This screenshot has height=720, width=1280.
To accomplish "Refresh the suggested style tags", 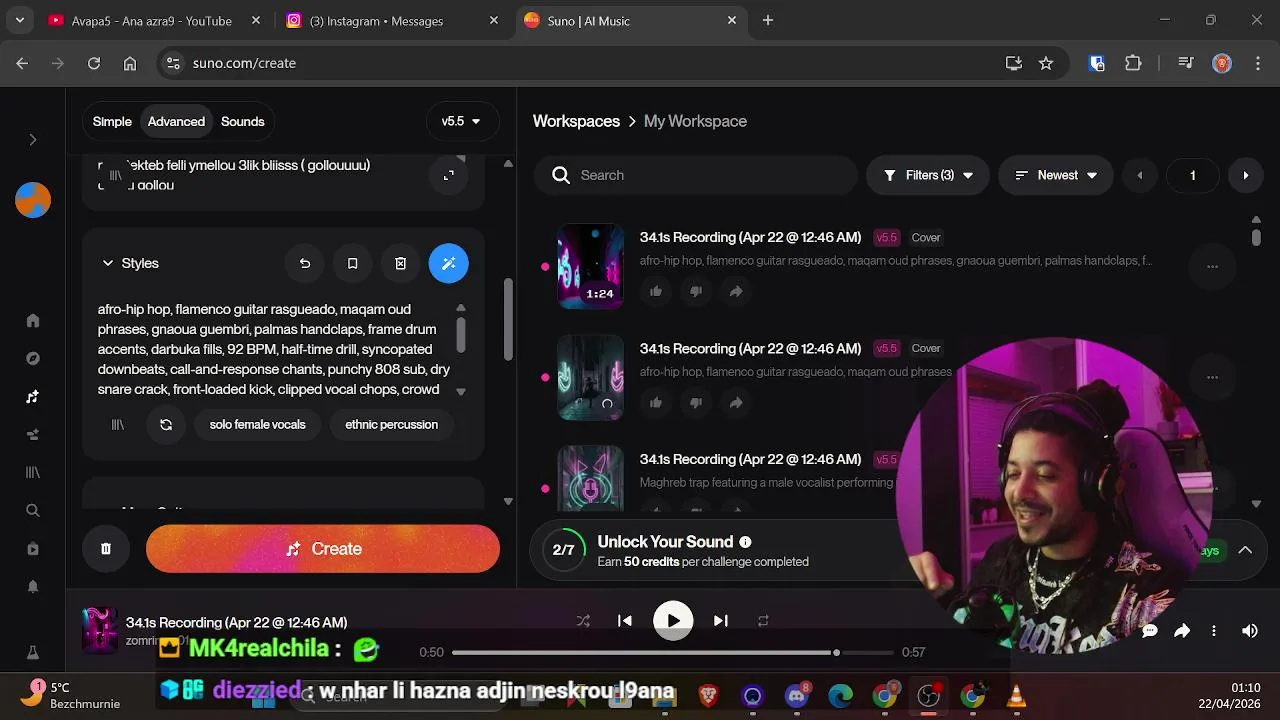I will coord(166,424).
